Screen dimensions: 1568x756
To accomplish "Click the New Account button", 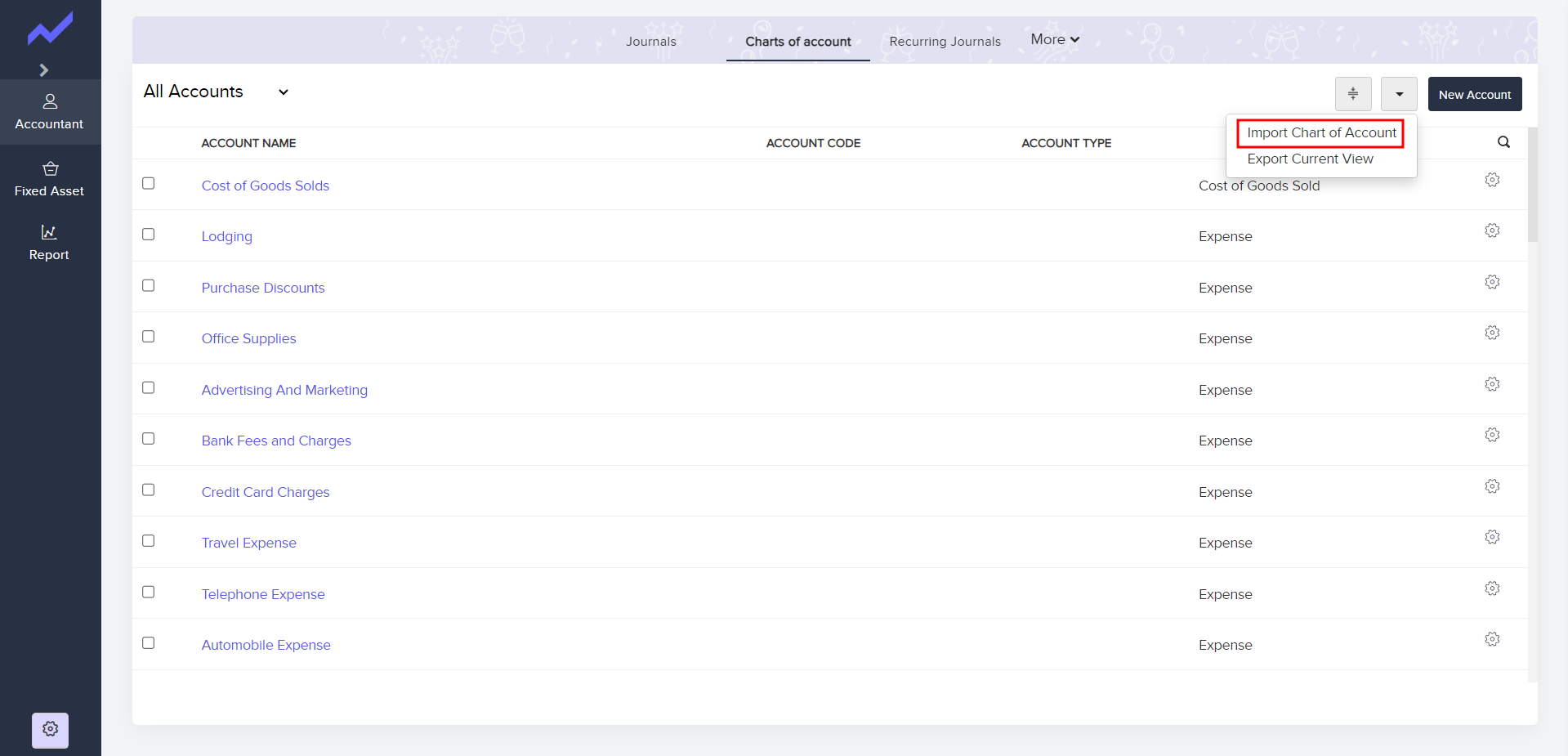I will (x=1475, y=94).
